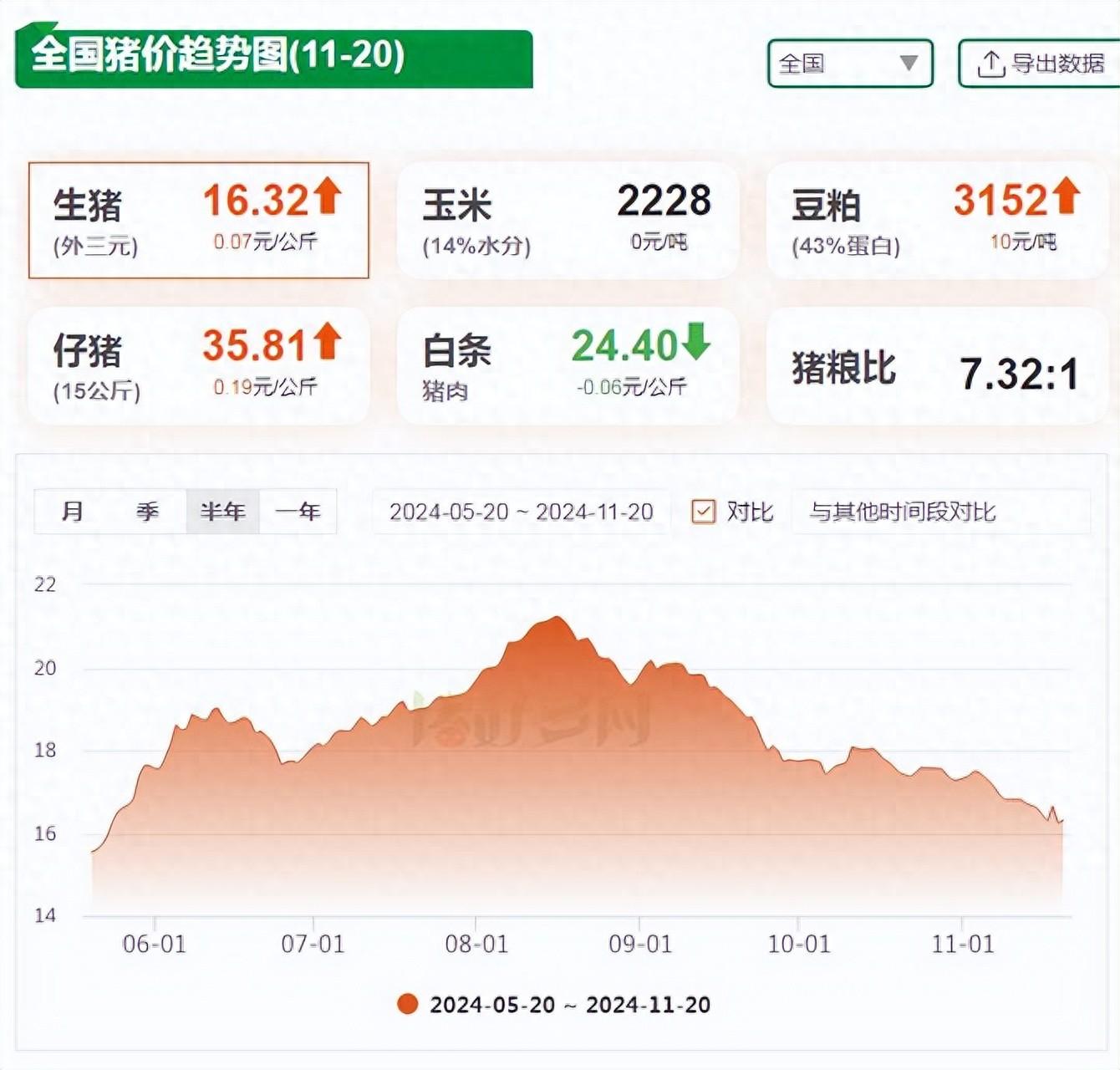Click the 3152 soybean meal price value
The width and height of the screenshot is (1120, 1070).
pyautogui.click(x=1000, y=201)
